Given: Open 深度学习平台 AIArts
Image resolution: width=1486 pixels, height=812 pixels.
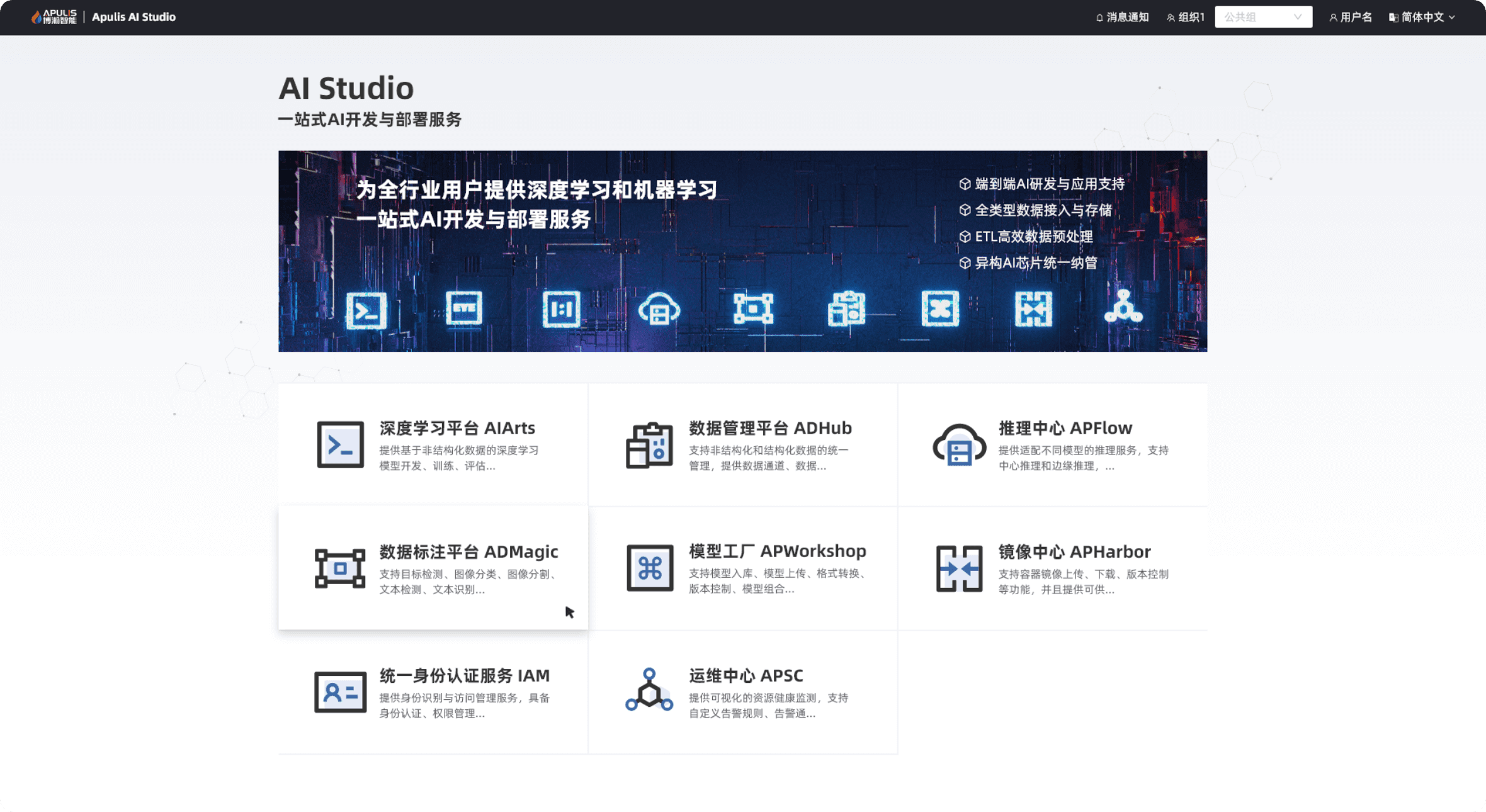Looking at the screenshot, I should pos(433,444).
